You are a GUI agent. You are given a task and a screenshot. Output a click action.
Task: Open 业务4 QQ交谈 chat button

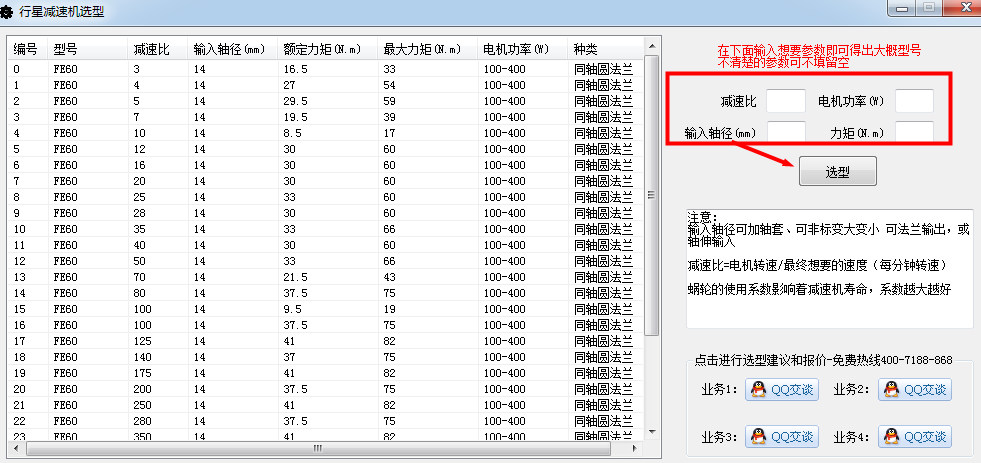click(915, 436)
